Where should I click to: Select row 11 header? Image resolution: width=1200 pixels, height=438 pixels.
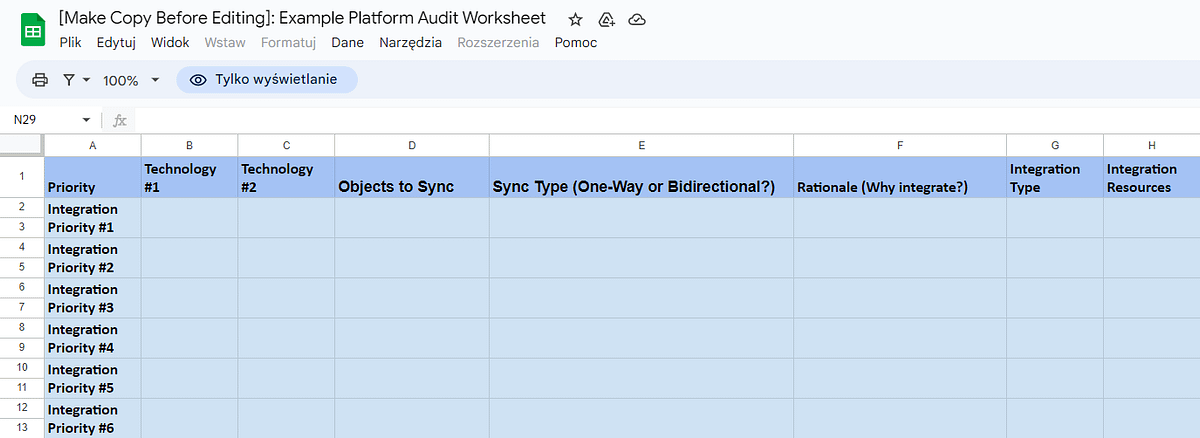tap(22, 388)
